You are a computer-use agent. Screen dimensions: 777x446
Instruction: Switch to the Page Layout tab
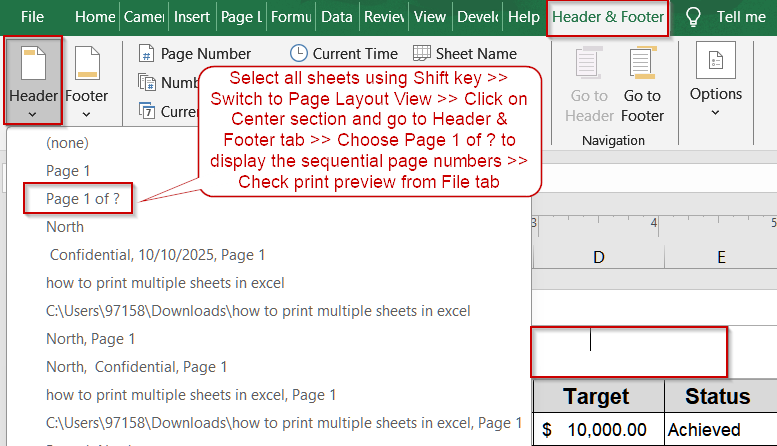click(241, 17)
